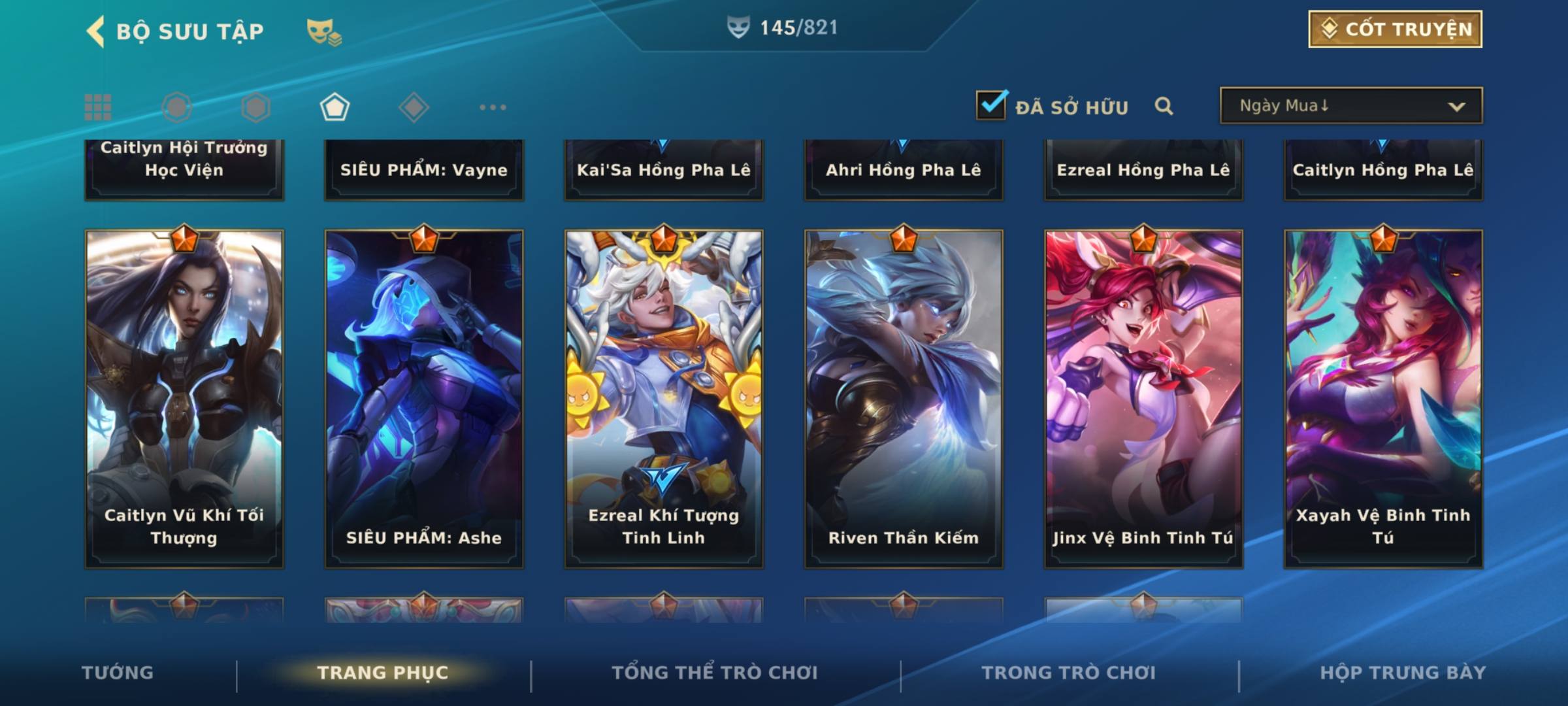Click the search magnifier icon
This screenshot has width=1568, height=706.
pos(1164,106)
